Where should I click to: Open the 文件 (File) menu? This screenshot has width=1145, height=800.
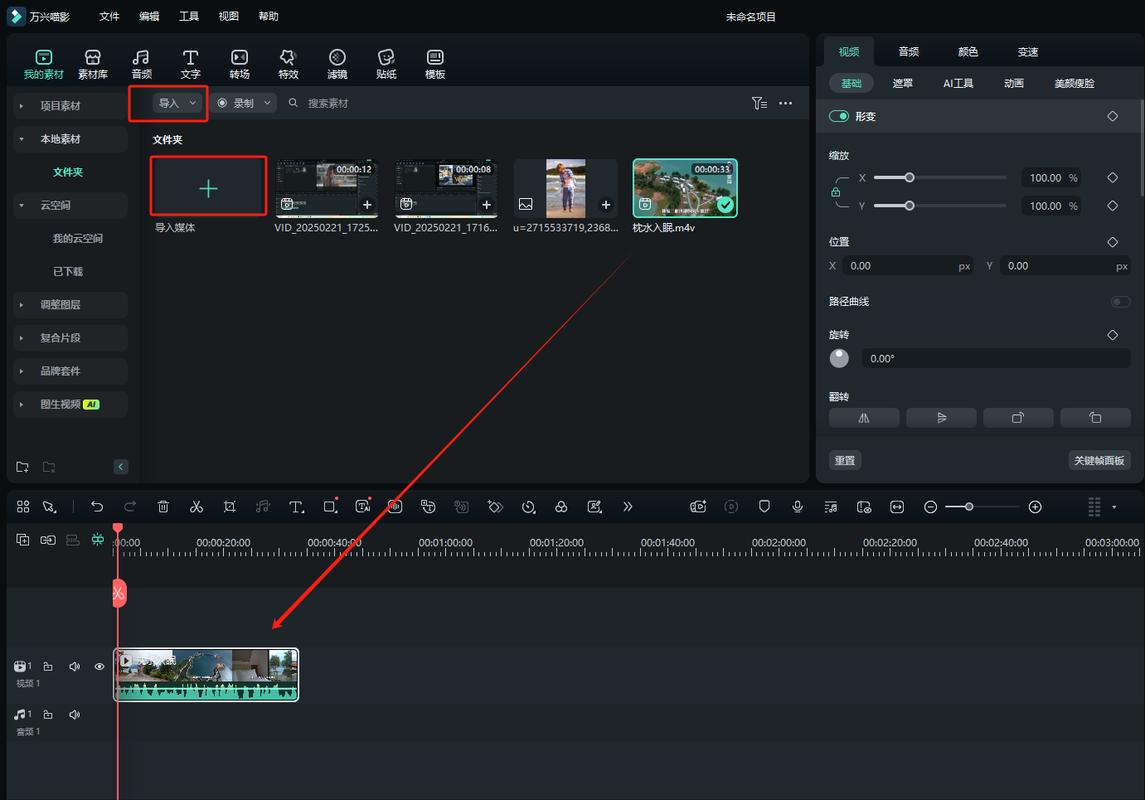(x=109, y=16)
